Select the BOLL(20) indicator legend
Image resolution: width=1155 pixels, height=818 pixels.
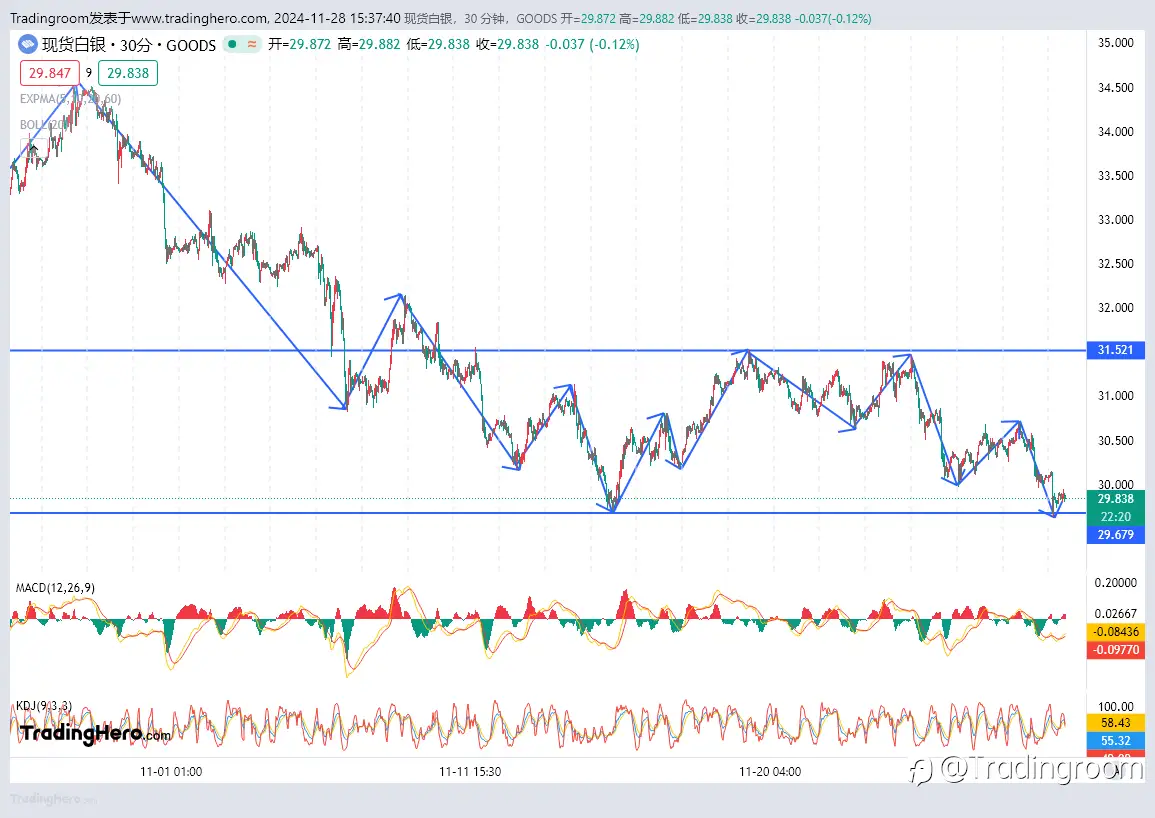click(43, 125)
